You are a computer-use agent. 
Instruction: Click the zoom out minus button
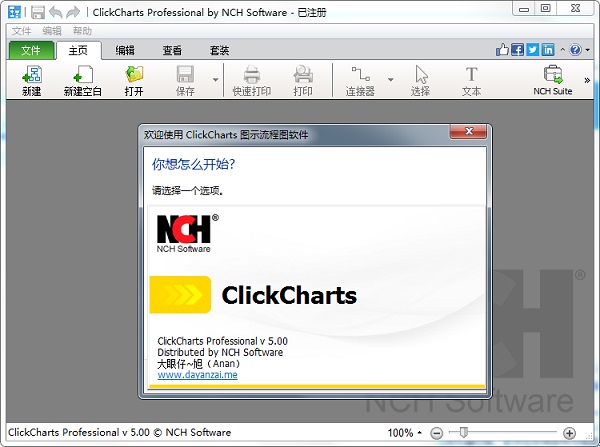pyautogui.click(x=437, y=433)
